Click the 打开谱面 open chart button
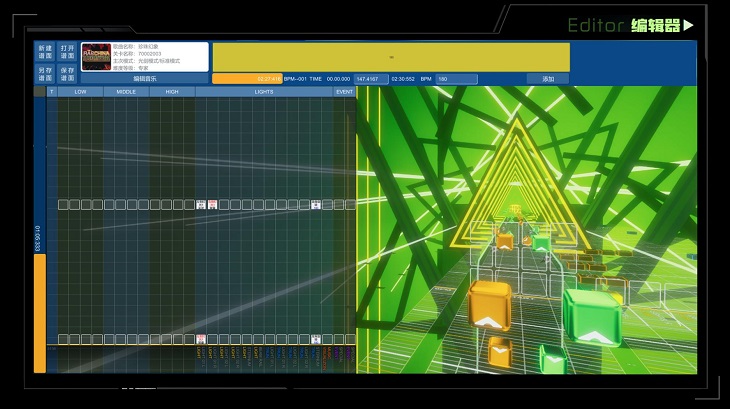This screenshot has width=730, height=409. click(x=67, y=51)
